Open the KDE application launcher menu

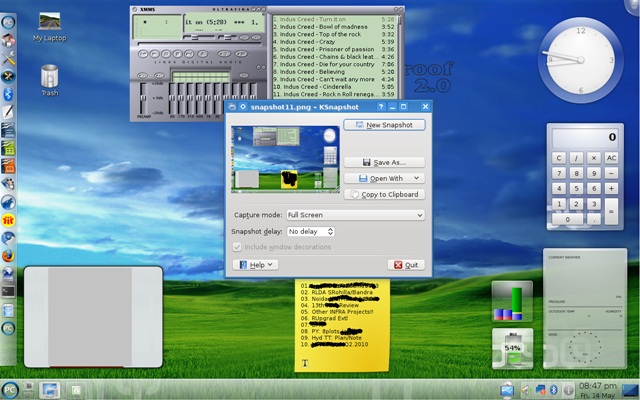11,388
